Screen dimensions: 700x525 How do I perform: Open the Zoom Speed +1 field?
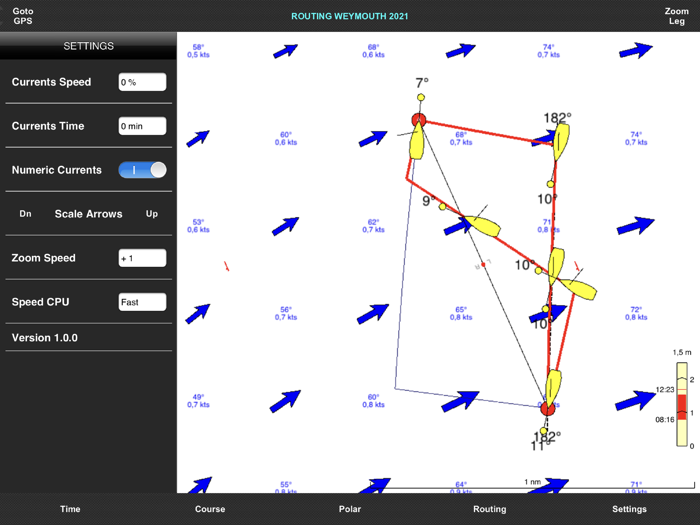(142, 258)
